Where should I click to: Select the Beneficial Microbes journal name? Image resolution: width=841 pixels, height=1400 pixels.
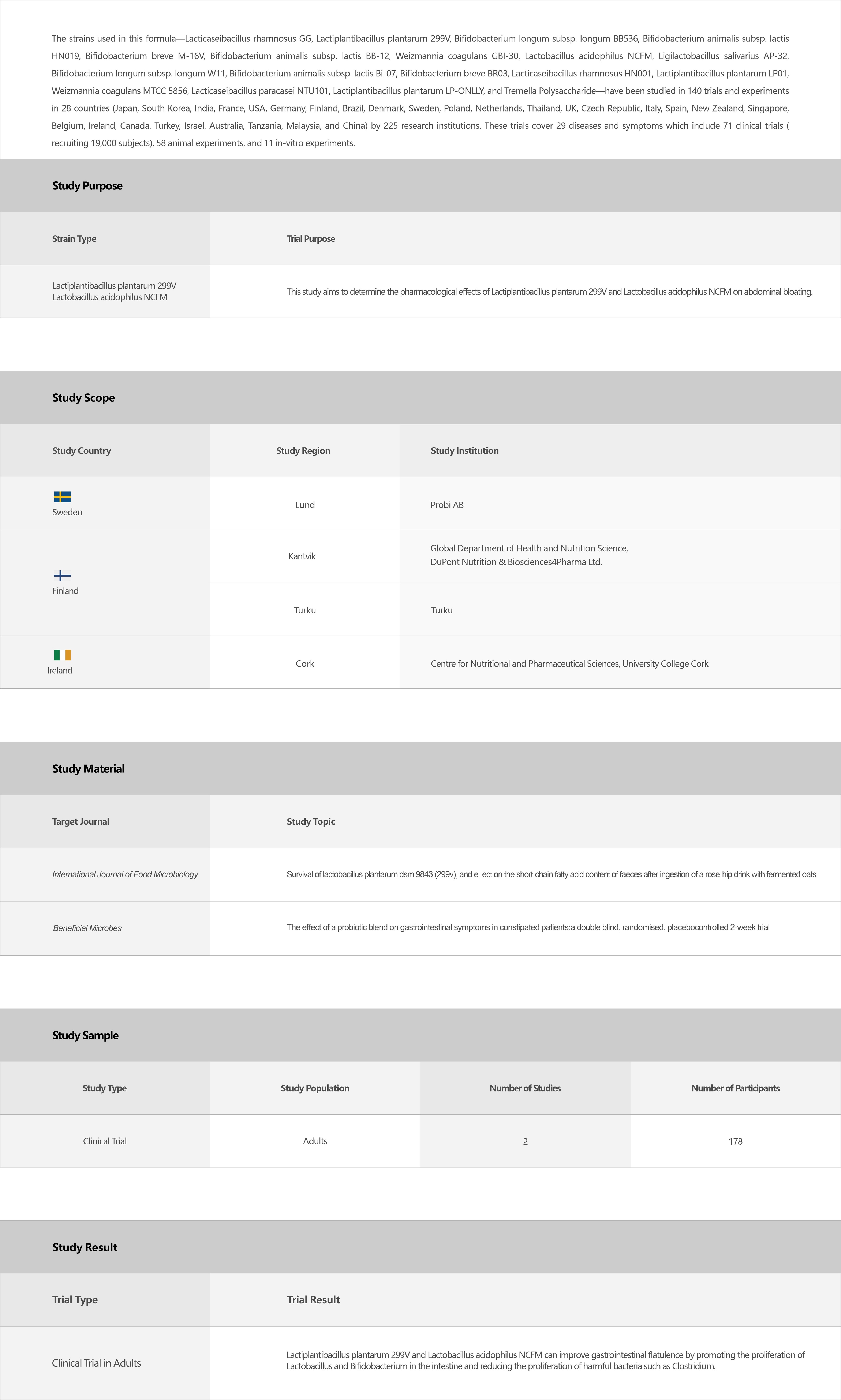pyautogui.click(x=87, y=928)
